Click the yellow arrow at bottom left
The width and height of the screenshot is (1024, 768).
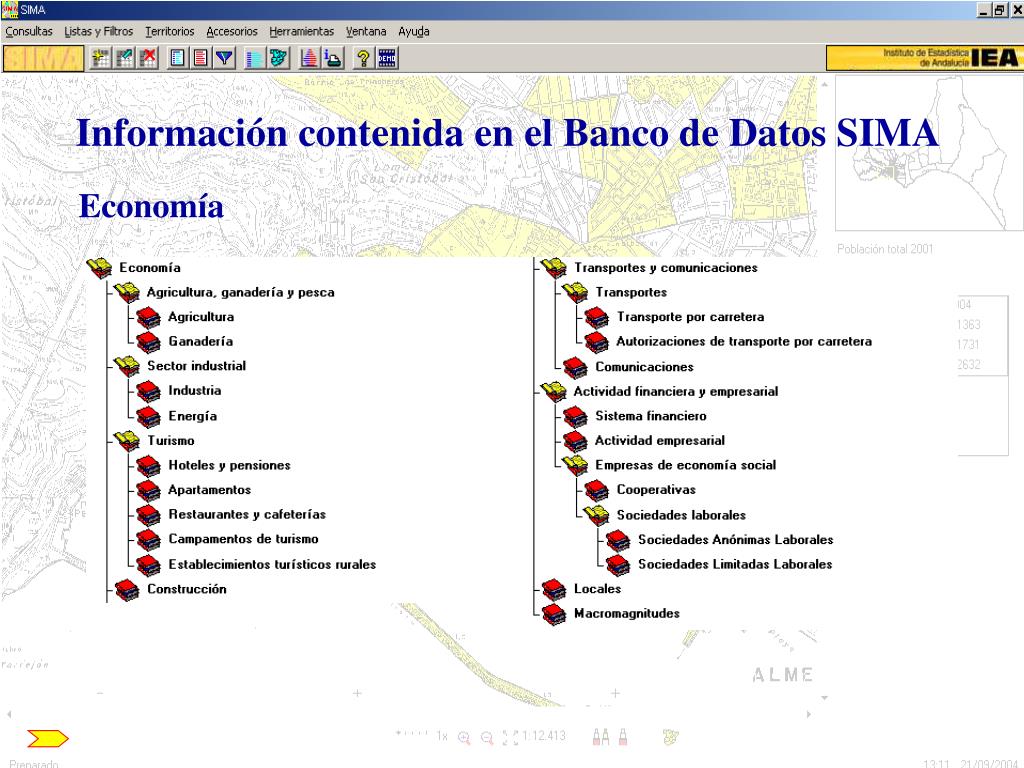pos(48,739)
